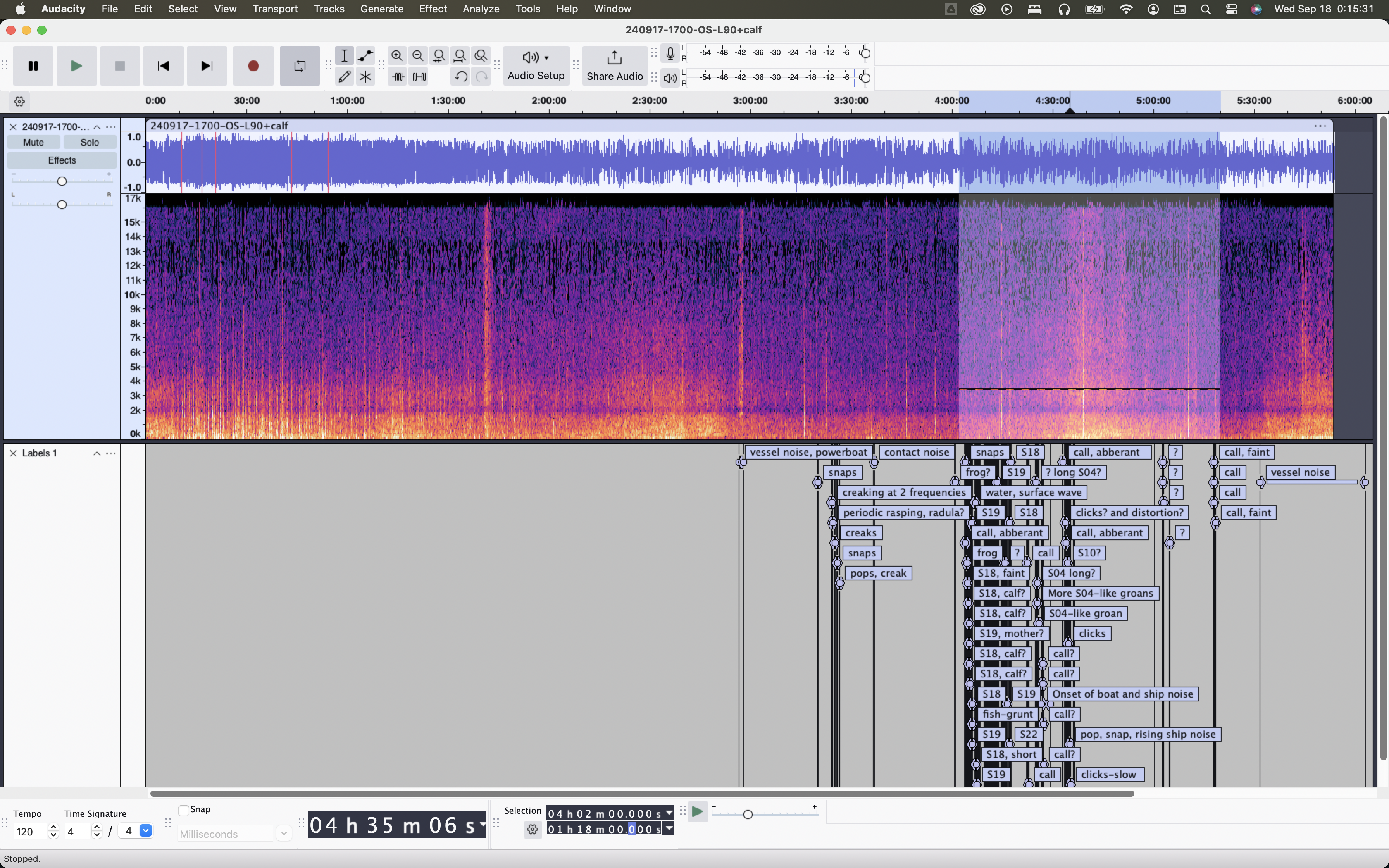Collapse the Labels 1 track
The image size is (1389, 868).
[97, 453]
